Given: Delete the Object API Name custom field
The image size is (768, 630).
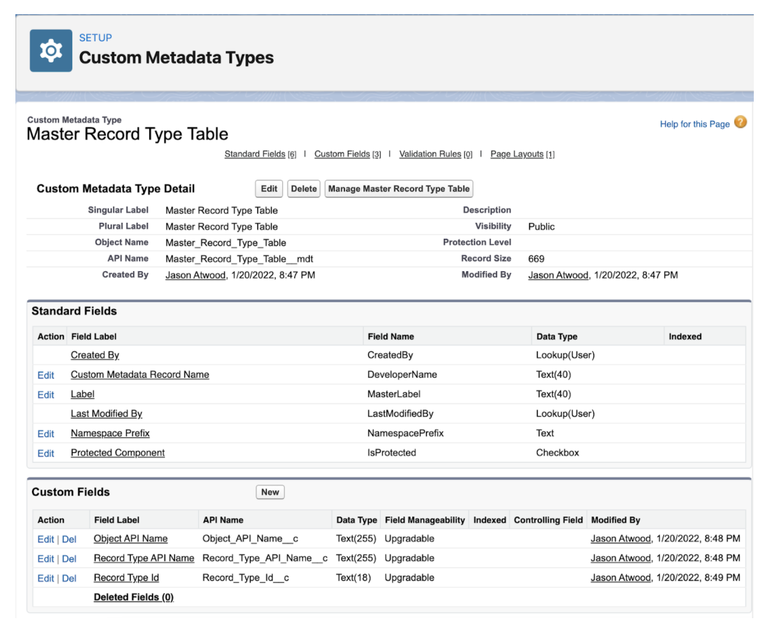Looking at the screenshot, I should click(x=69, y=539).
